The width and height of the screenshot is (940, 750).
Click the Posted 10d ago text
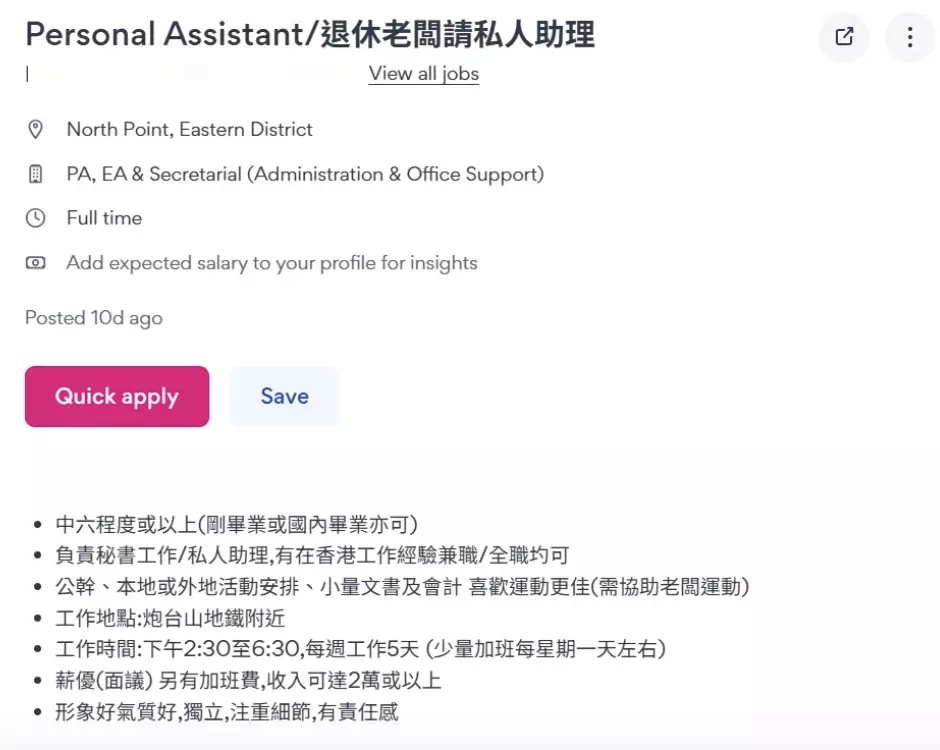[93, 318]
